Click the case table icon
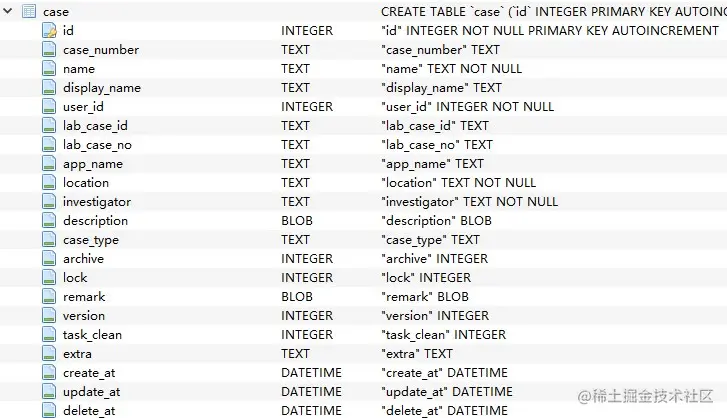 [x=28, y=11]
